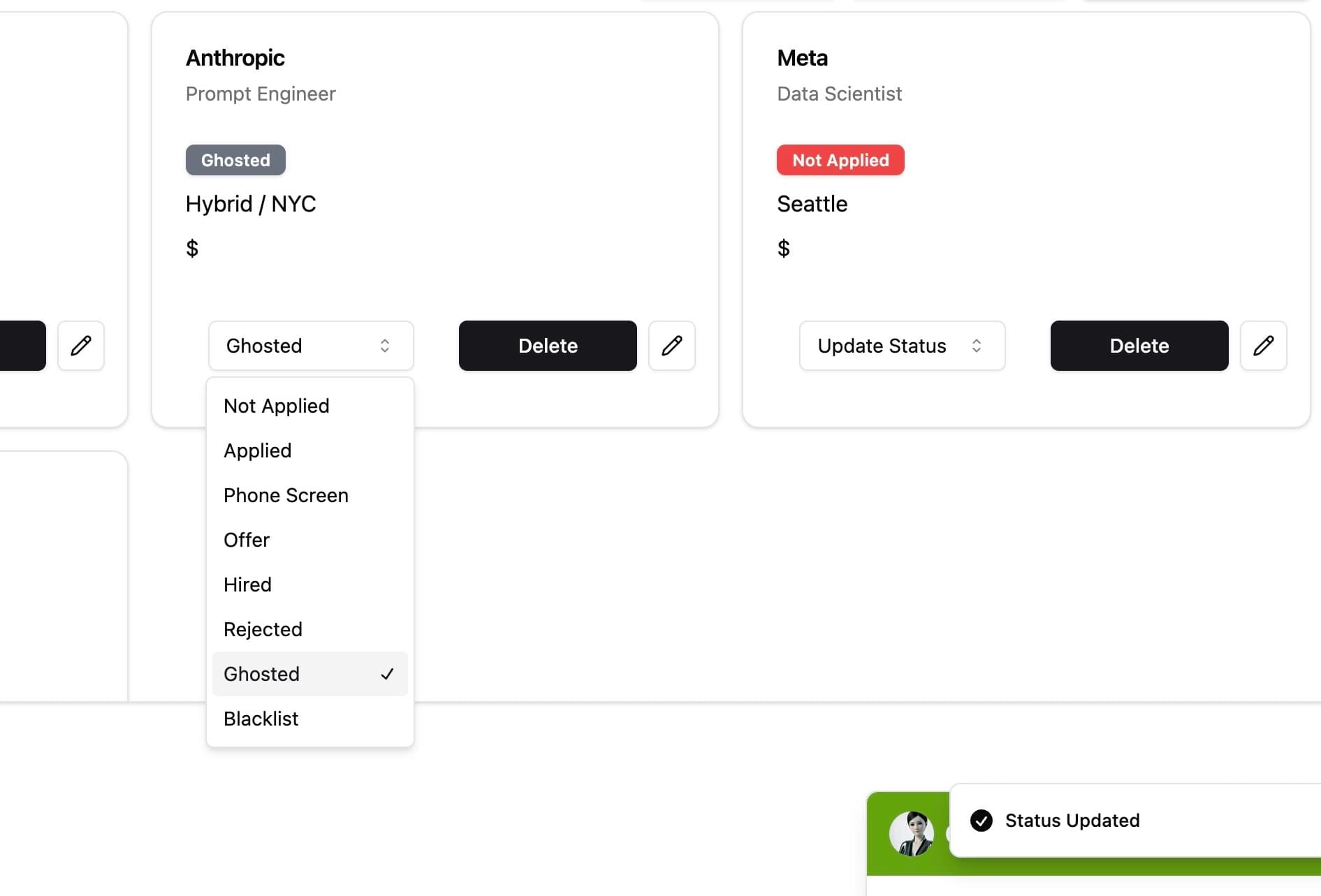The height and width of the screenshot is (896, 1321).
Task: Open the Update Status dropdown on Meta card
Action: click(902, 346)
